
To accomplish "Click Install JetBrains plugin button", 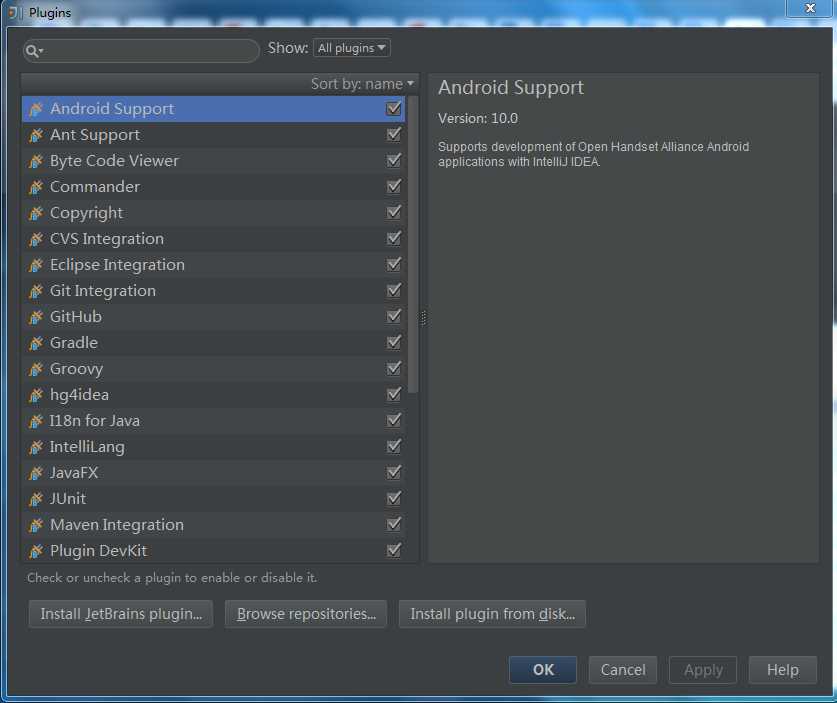I will point(121,614).
